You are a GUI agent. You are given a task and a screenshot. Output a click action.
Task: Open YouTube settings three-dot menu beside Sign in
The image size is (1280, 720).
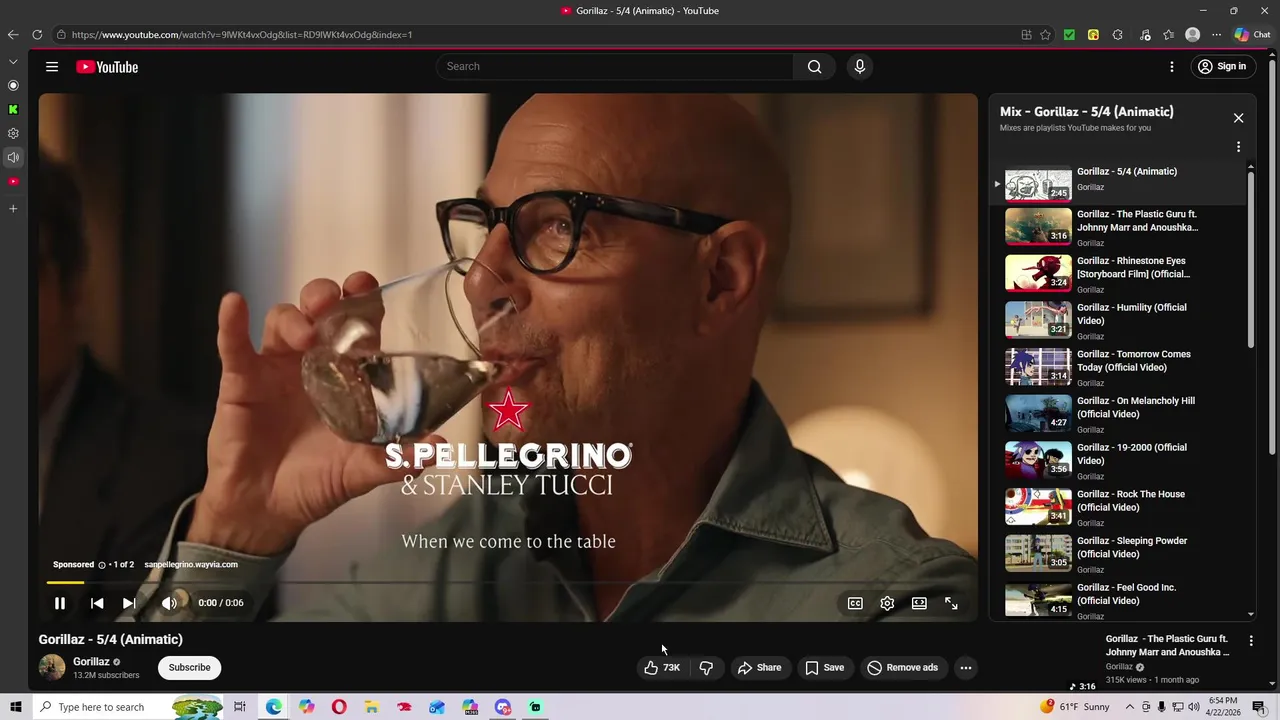[1172, 67]
